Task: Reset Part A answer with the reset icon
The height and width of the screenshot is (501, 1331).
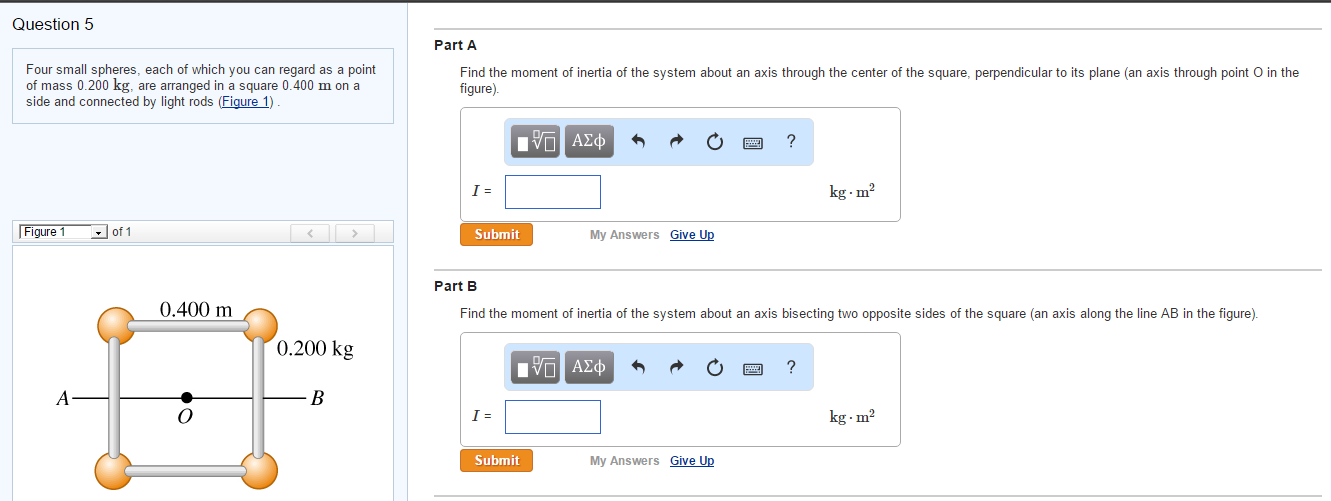Action: (x=714, y=142)
